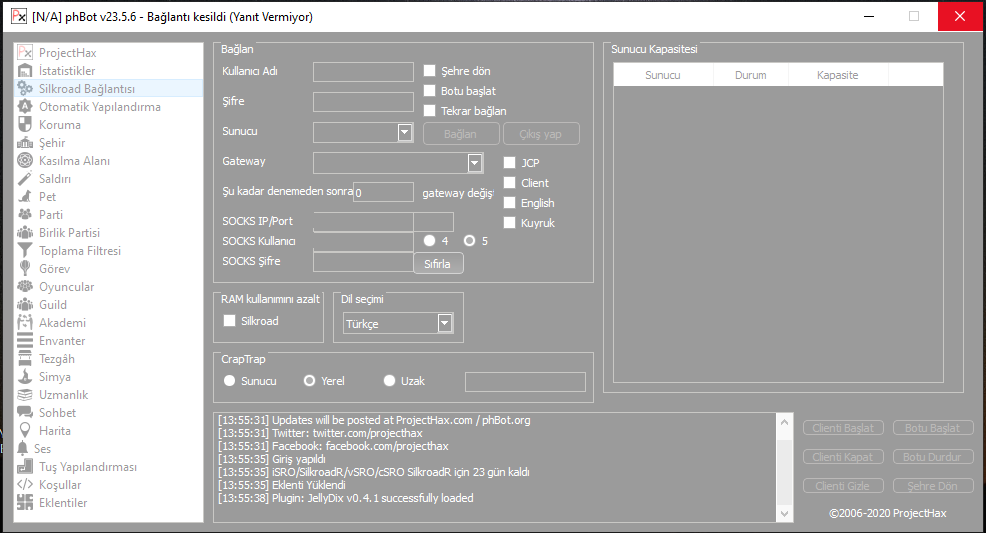
Task: Open İstatistikler in the sidebar
Action: 67,71
